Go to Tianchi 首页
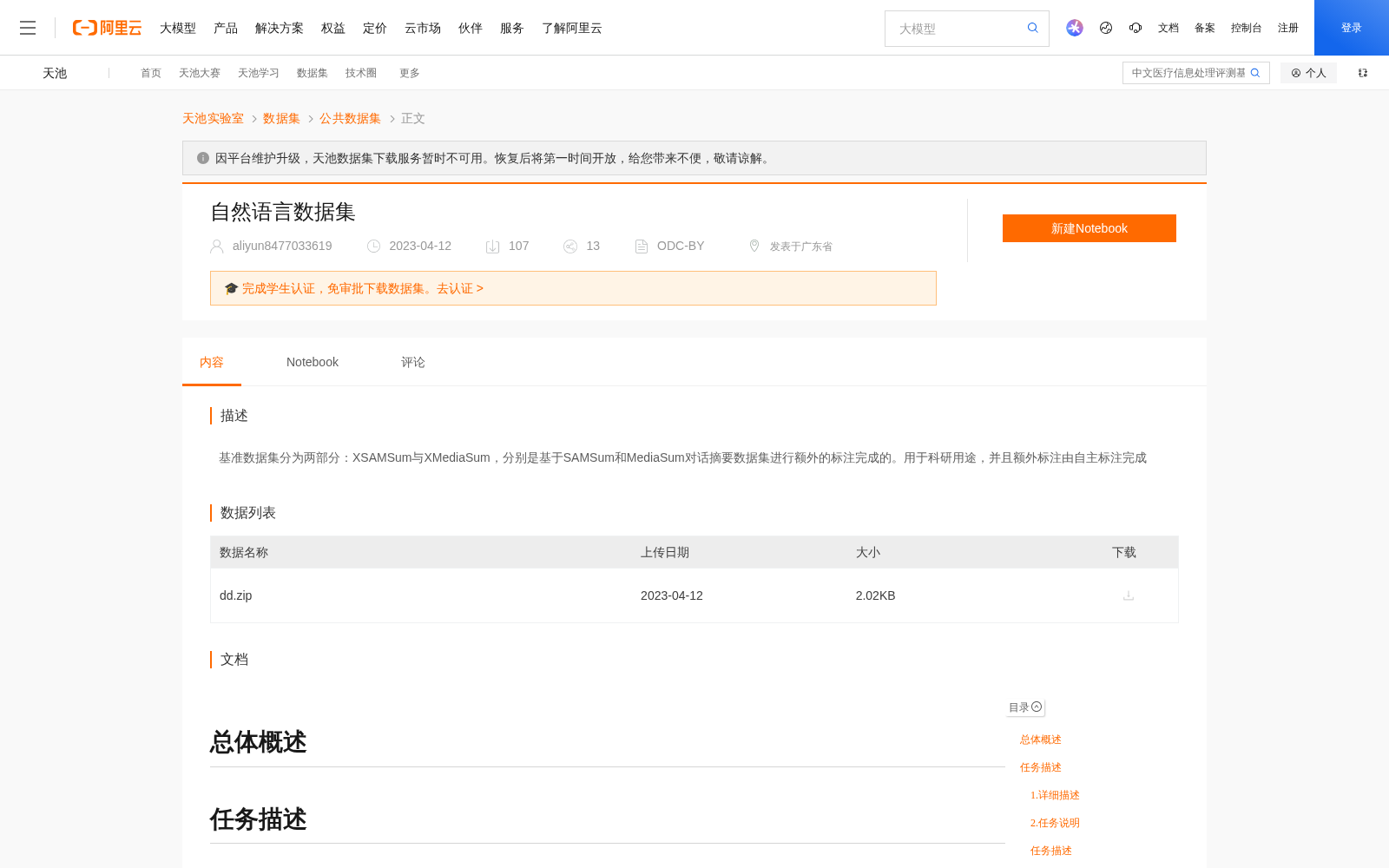This screenshot has width=1389, height=868. click(x=151, y=73)
